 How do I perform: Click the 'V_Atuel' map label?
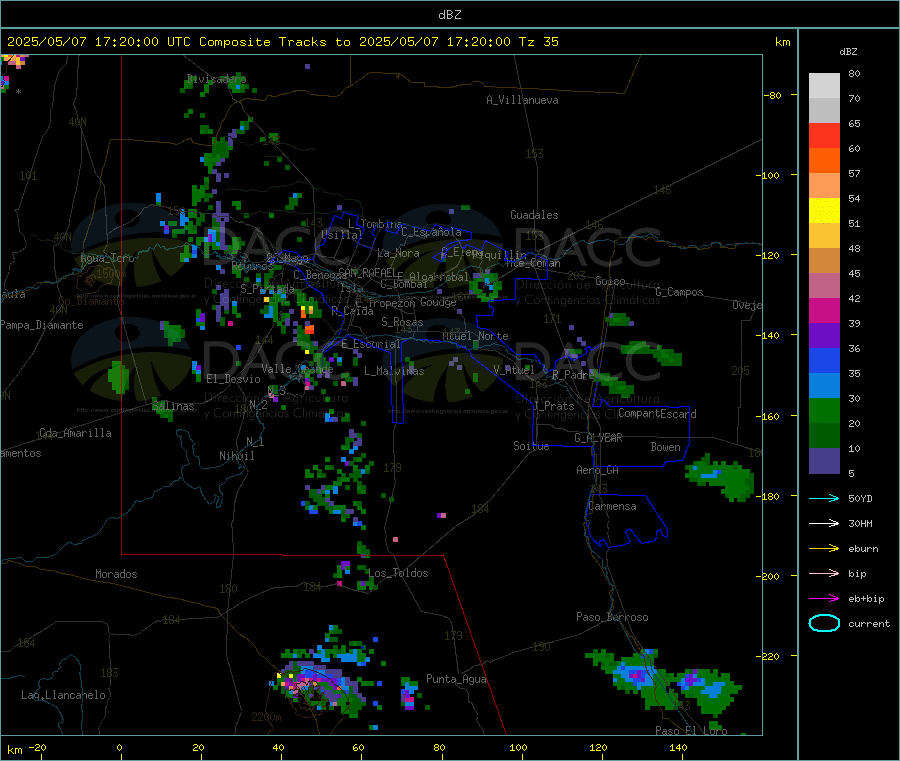pyautogui.click(x=514, y=370)
